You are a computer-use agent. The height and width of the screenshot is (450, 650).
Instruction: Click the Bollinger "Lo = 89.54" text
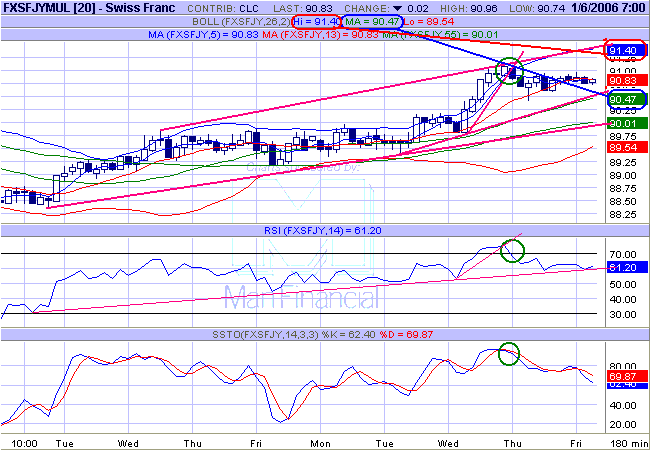click(429, 22)
